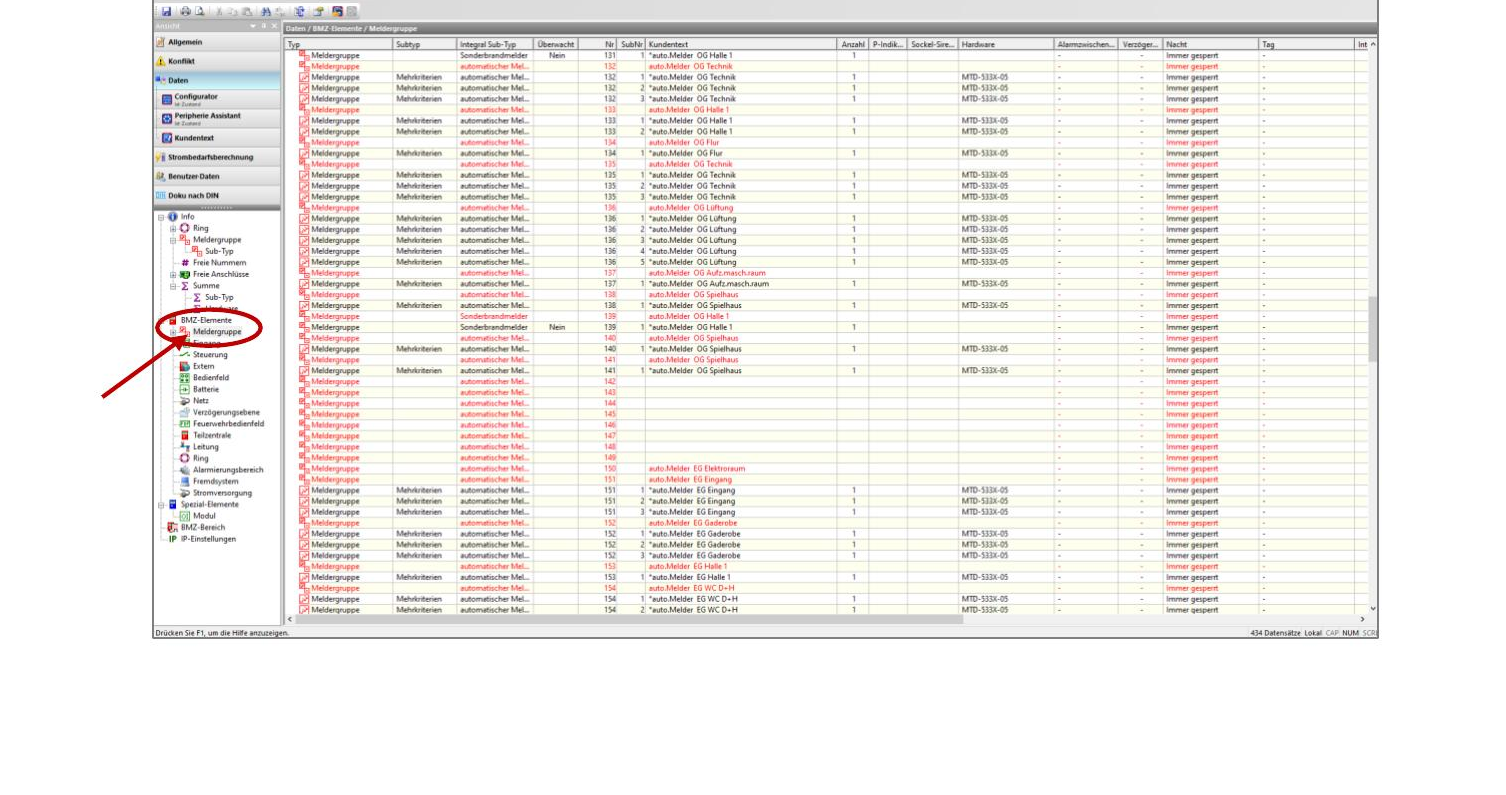This screenshot has width=1506, height=795.
Task: Open the BMZ-Bereich tree entry
Action: (x=195, y=527)
